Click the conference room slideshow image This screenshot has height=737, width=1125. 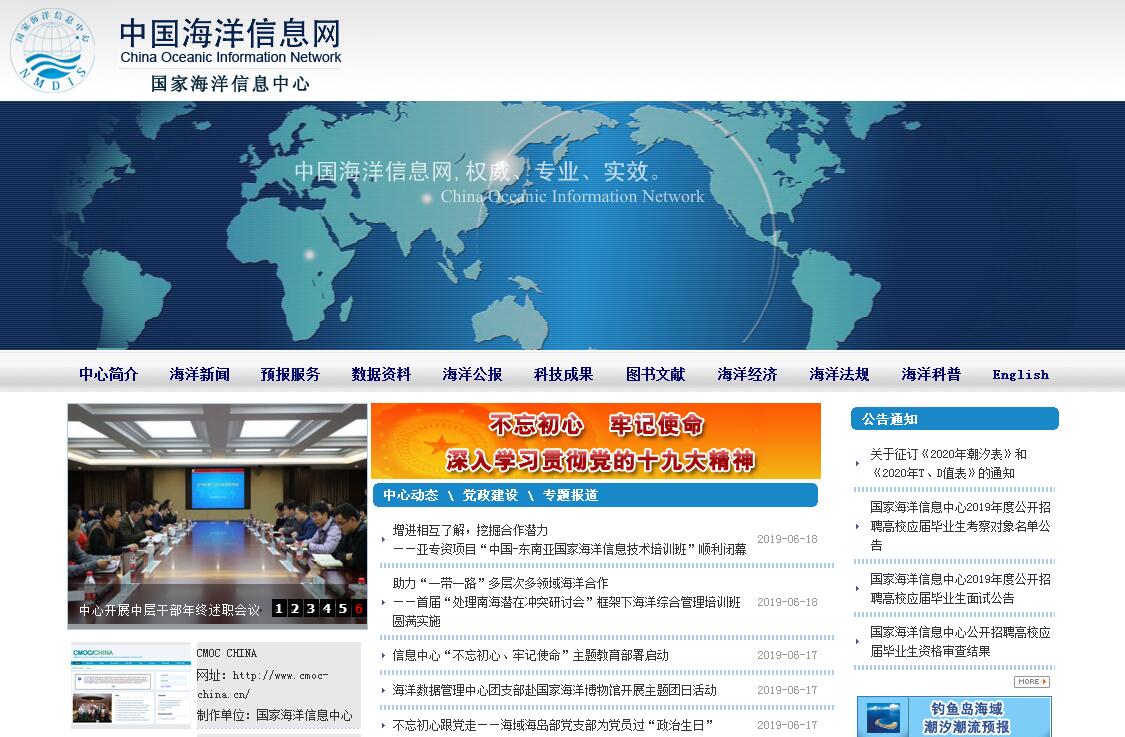point(217,500)
